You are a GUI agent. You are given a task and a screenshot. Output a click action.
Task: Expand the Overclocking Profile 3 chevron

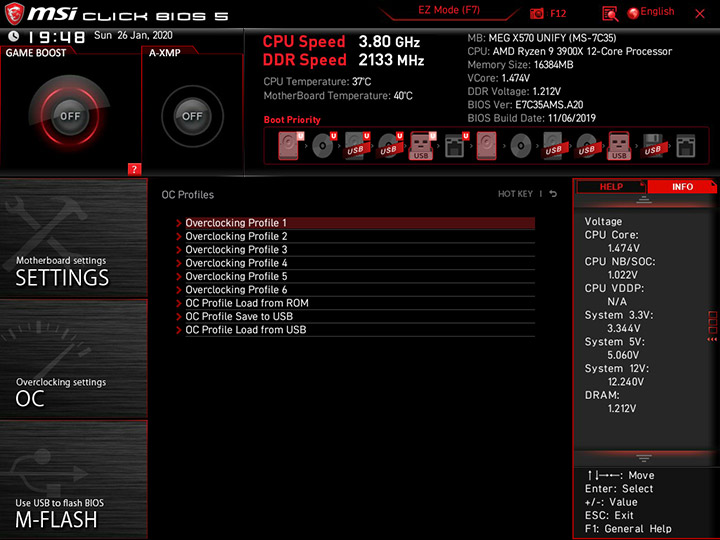(x=179, y=250)
